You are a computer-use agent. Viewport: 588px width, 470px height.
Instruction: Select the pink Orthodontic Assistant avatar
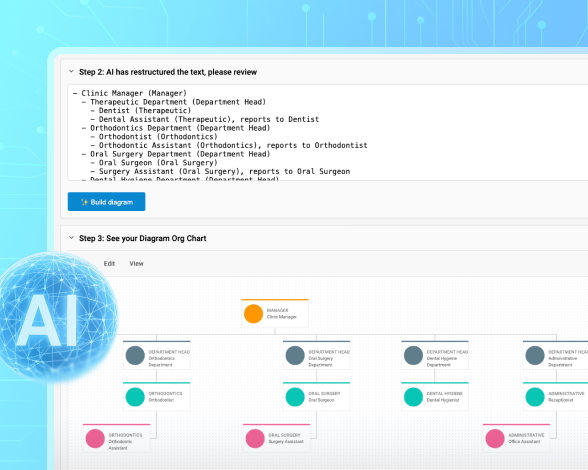95,438
